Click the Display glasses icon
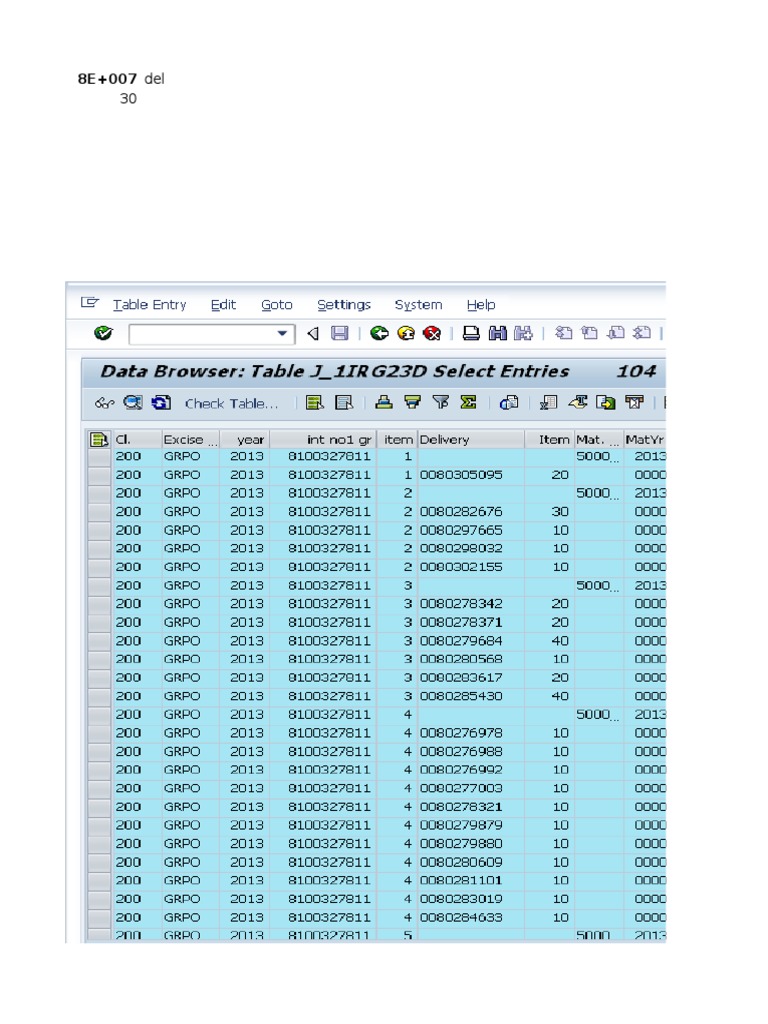The image size is (768, 1024). [x=104, y=403]
